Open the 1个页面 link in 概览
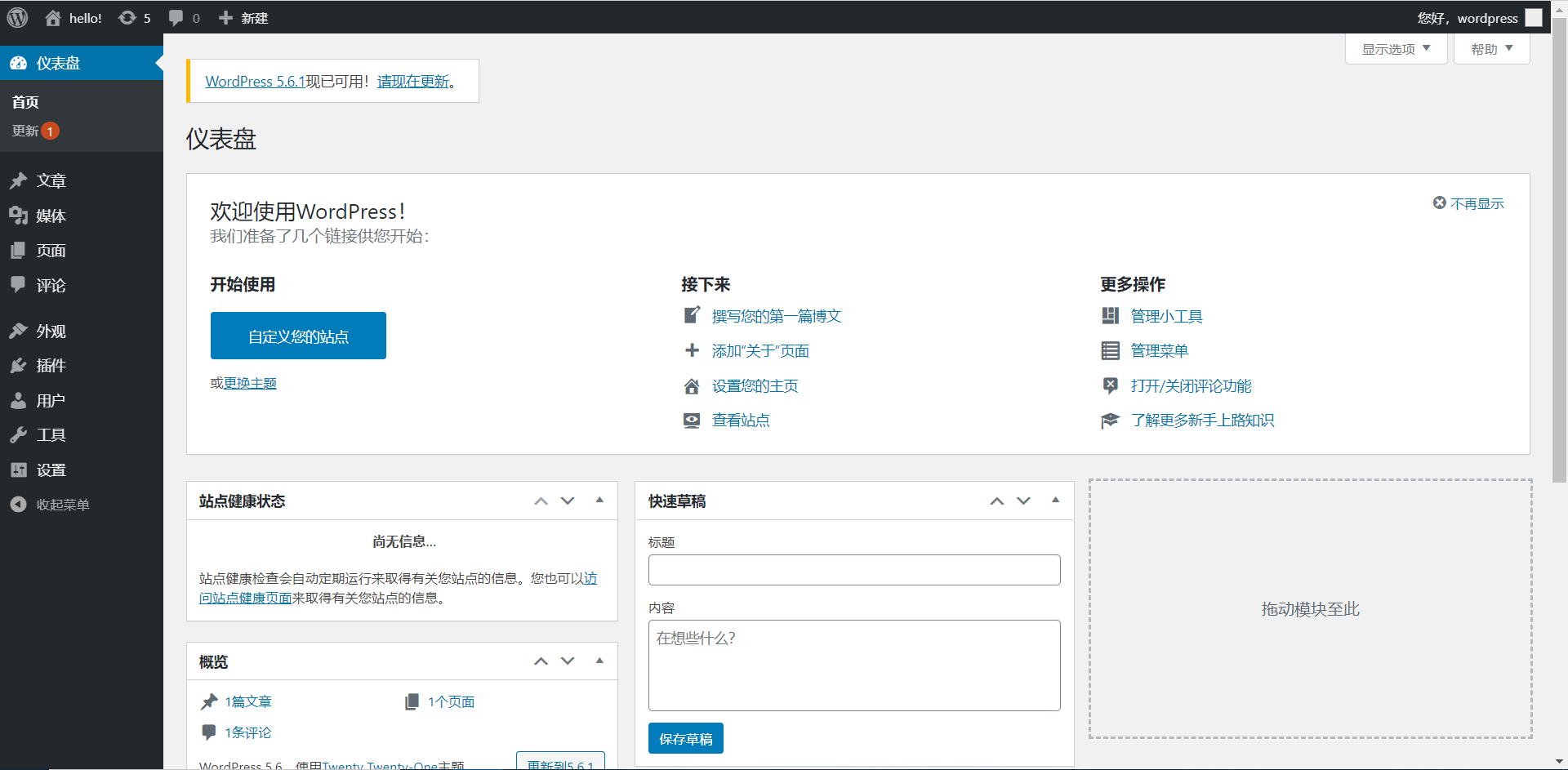The height and width of the screenshot is (770, 1568). [x=451, y=701]
